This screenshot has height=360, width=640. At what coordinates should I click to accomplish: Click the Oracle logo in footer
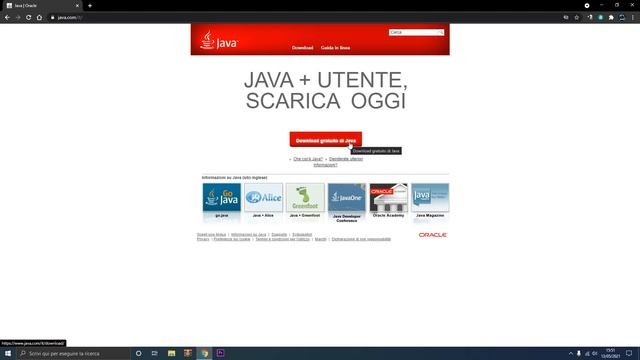pos(433,235)
